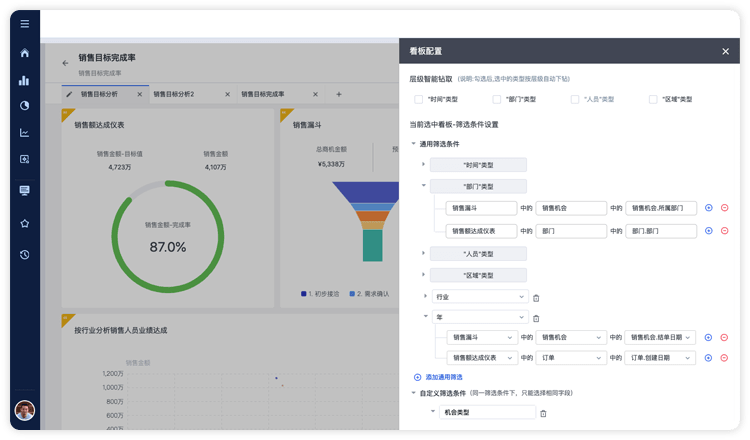Go to home via sidebar house icon
This screenshot has height=440, width=750.
coord(25,53)
